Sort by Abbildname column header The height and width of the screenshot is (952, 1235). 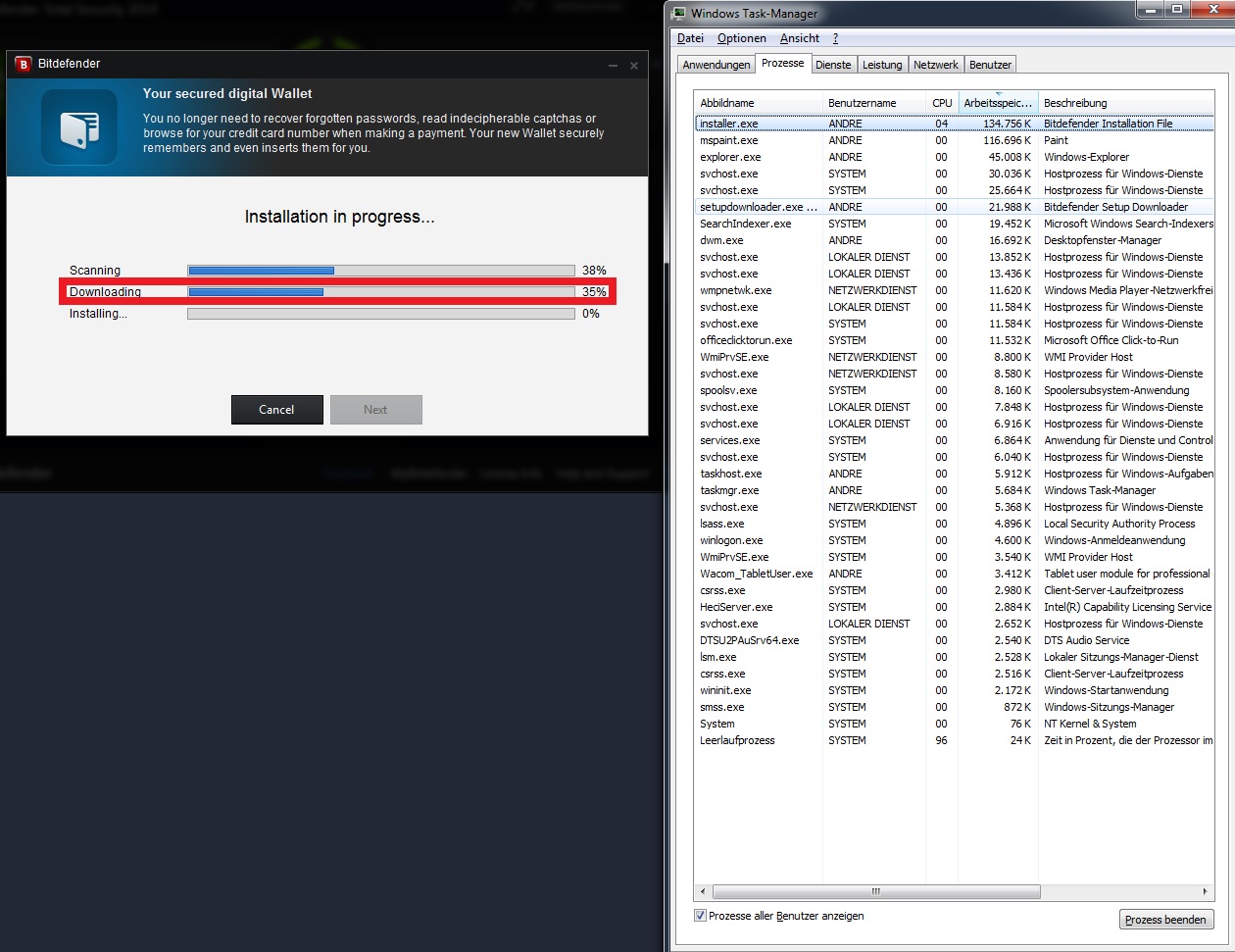[x=759, y=103]
